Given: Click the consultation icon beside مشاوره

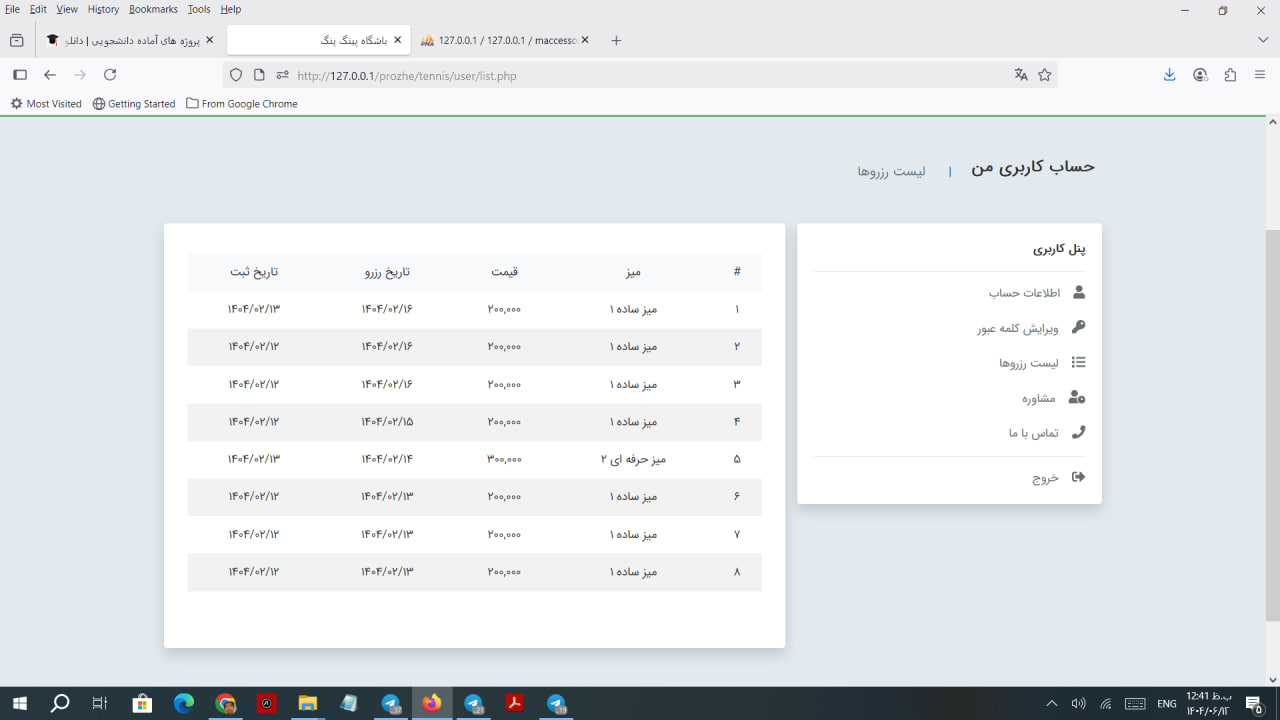Looking at the screenshot, I should (x=1077, y=398).
